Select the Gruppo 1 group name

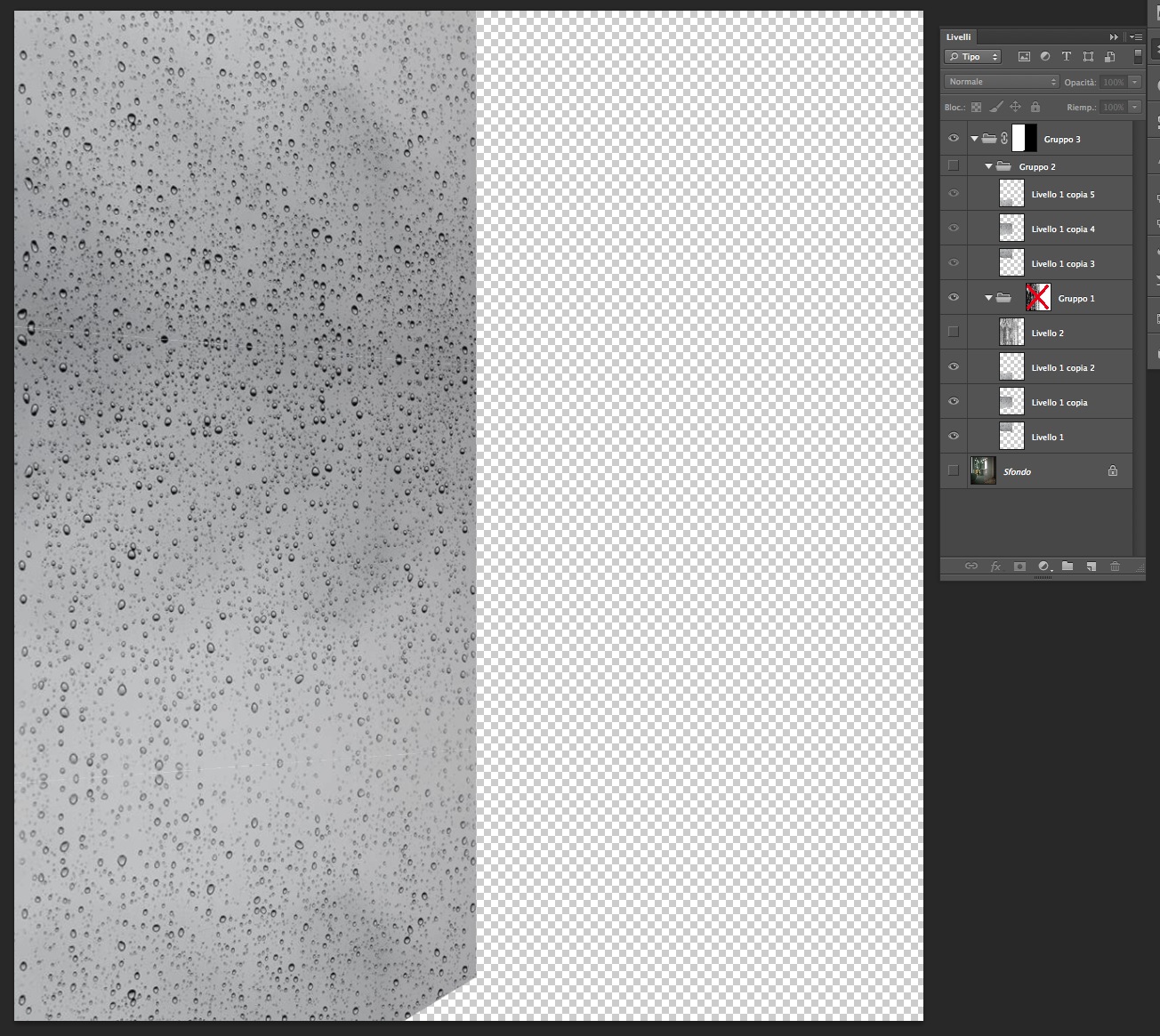pyautogui.click(x=1076, y=299)
